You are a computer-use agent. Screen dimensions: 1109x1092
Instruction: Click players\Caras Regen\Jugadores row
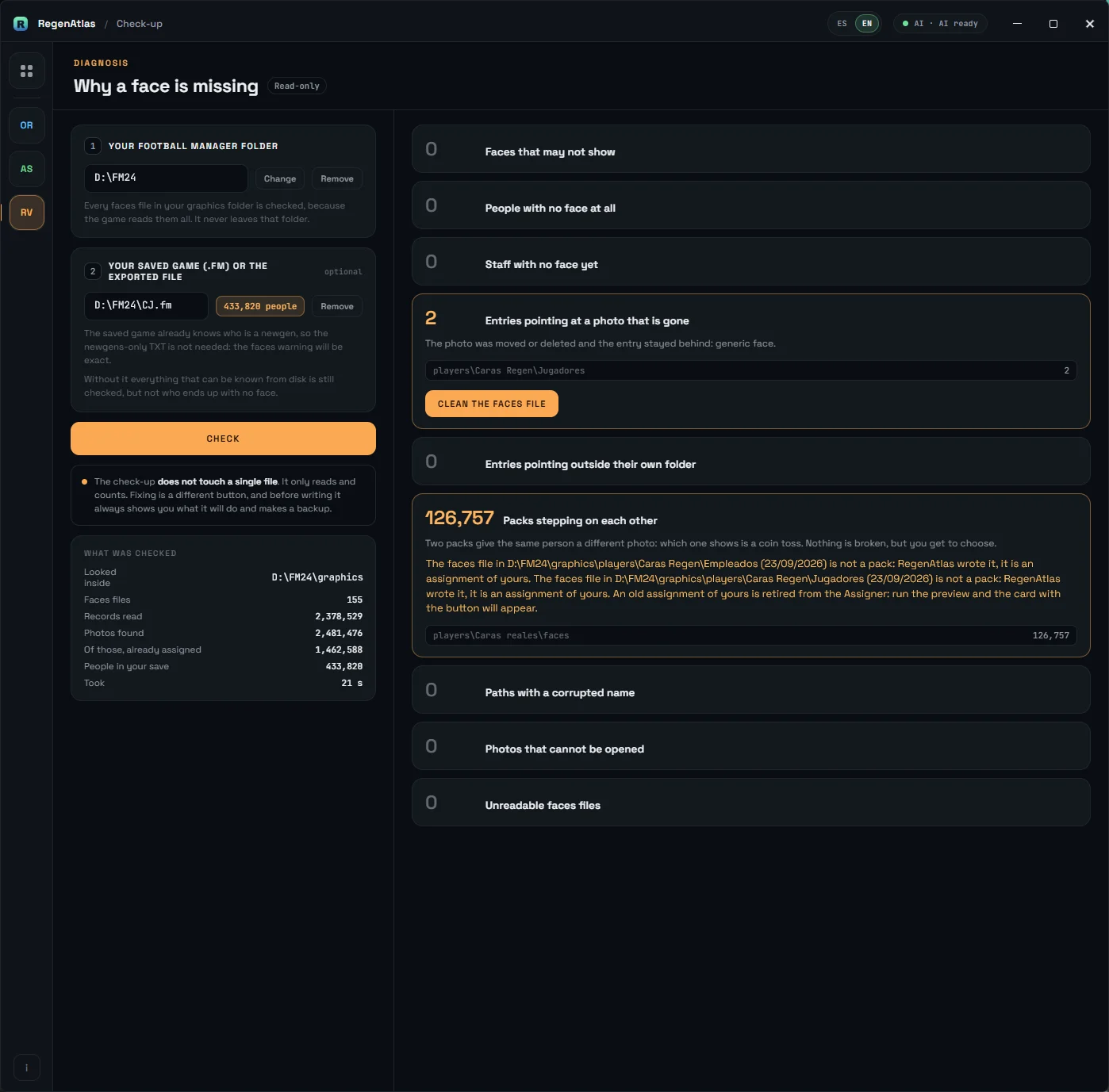pyautogui.click(x=750, y=370)
